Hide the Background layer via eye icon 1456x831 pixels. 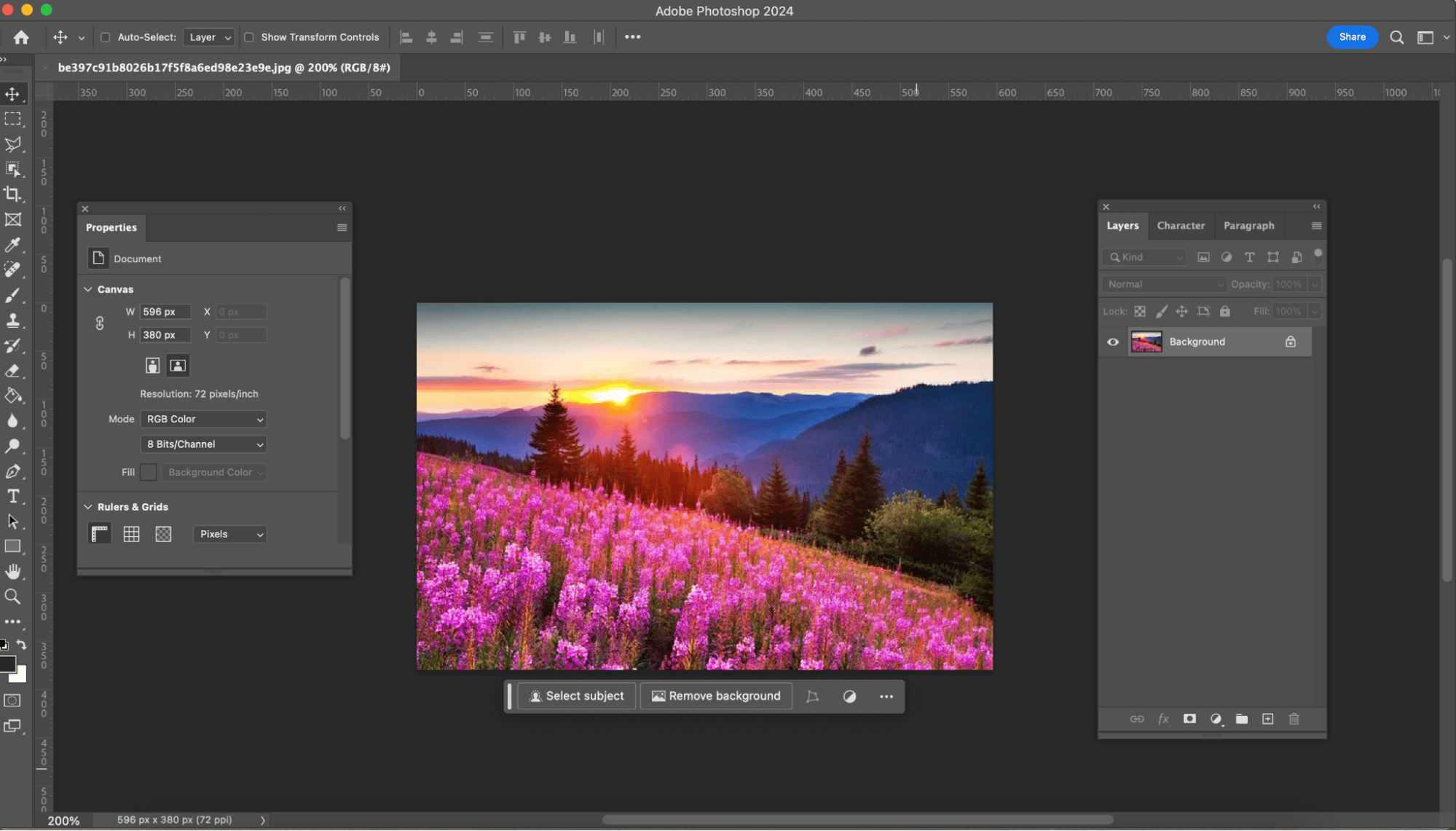point(1113,342)
